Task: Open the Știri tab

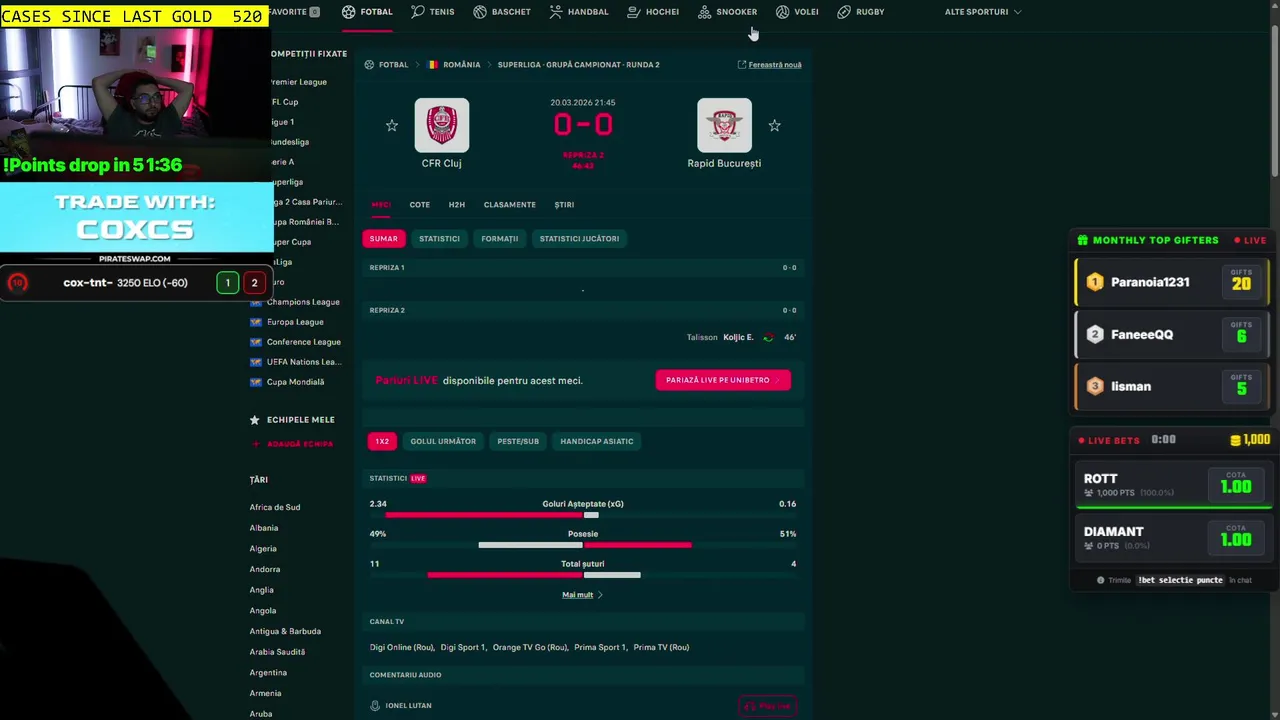Action: [x=564, y=205]
